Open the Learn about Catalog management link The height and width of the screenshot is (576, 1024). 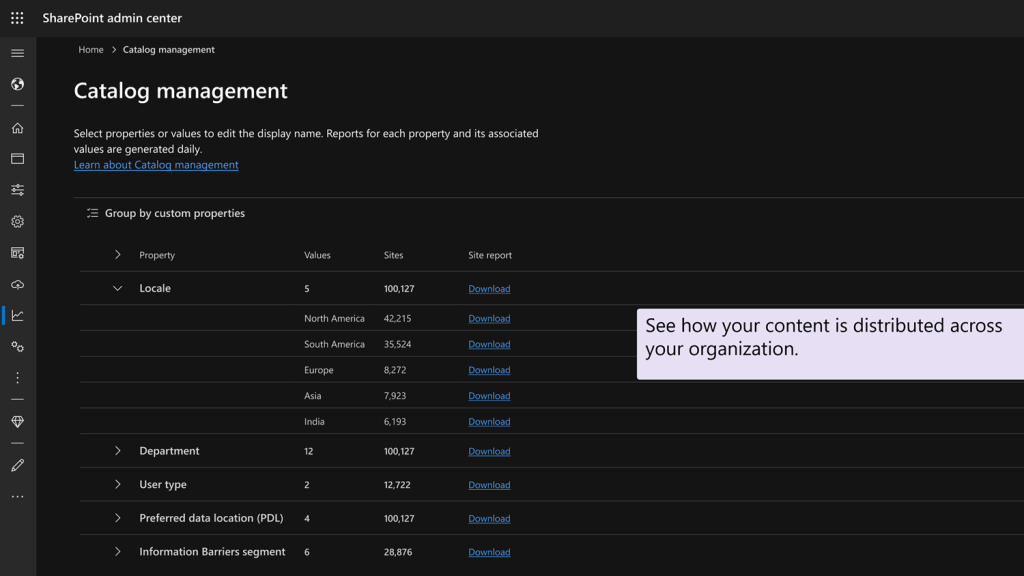click(x=156, y=164)
